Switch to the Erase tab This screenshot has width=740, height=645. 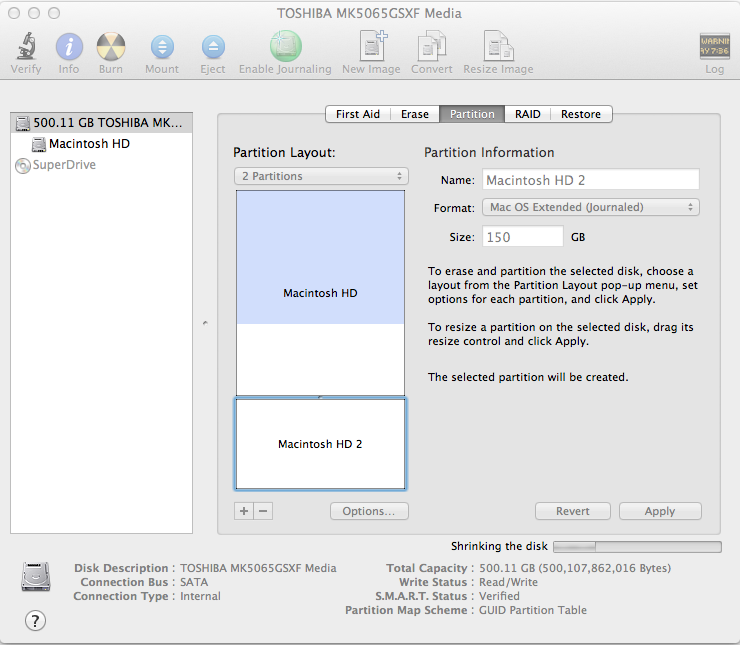(415, 114)
